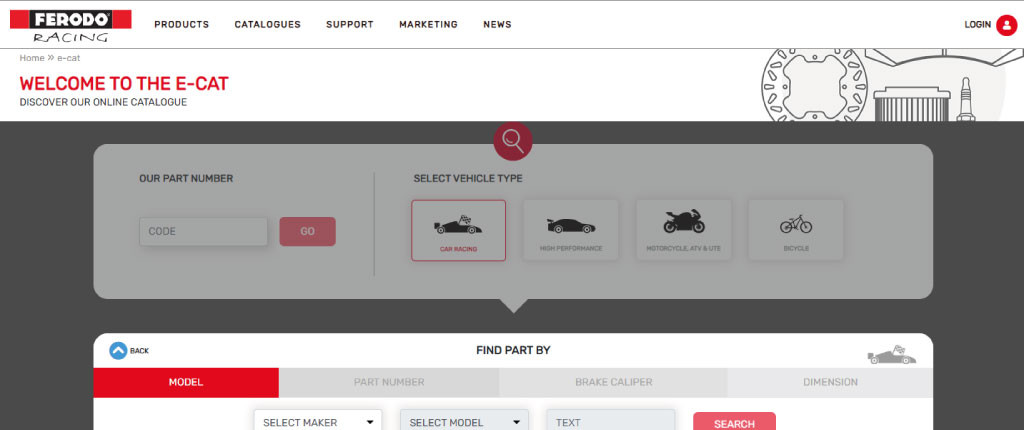This screenshot has width=1024, height=430.
Task: Click the Login text link
Action: (x=978, y=25)
